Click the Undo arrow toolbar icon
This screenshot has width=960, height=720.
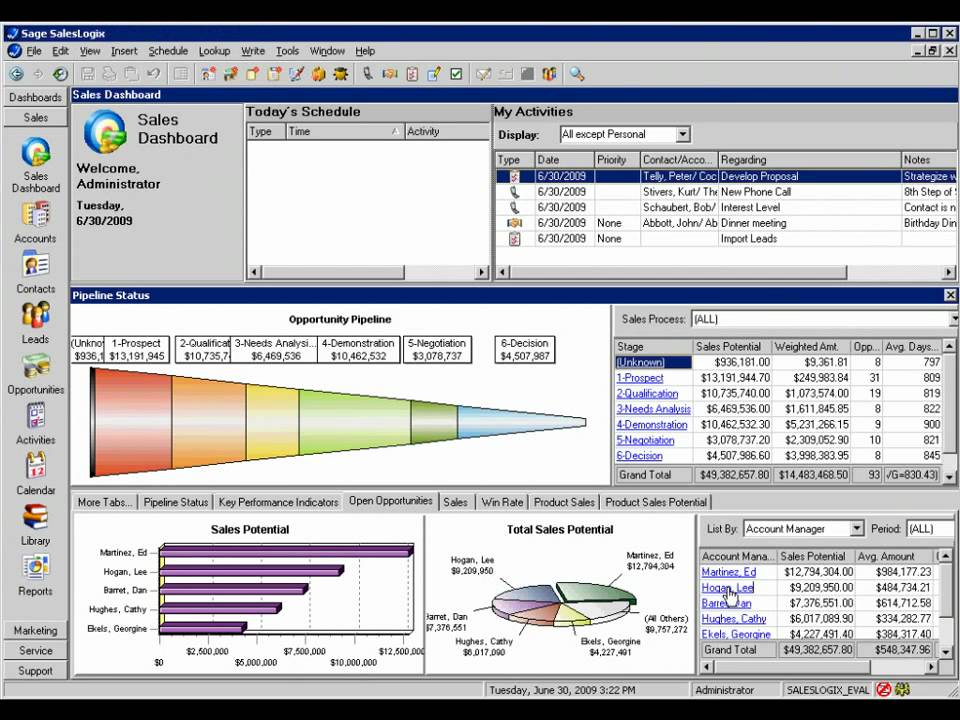point(153,74)
